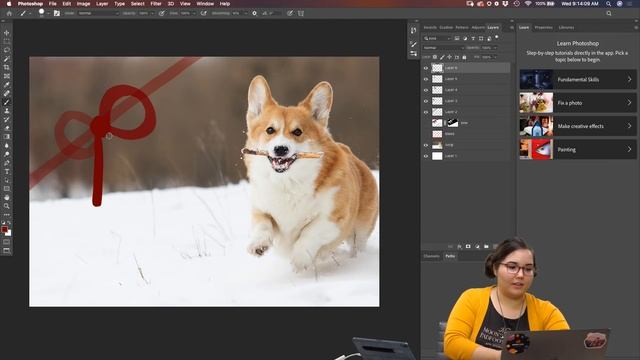Open the Image menu
Image resolution: width=640 pixels, height=360 pixels.
(x=83, y=4)
